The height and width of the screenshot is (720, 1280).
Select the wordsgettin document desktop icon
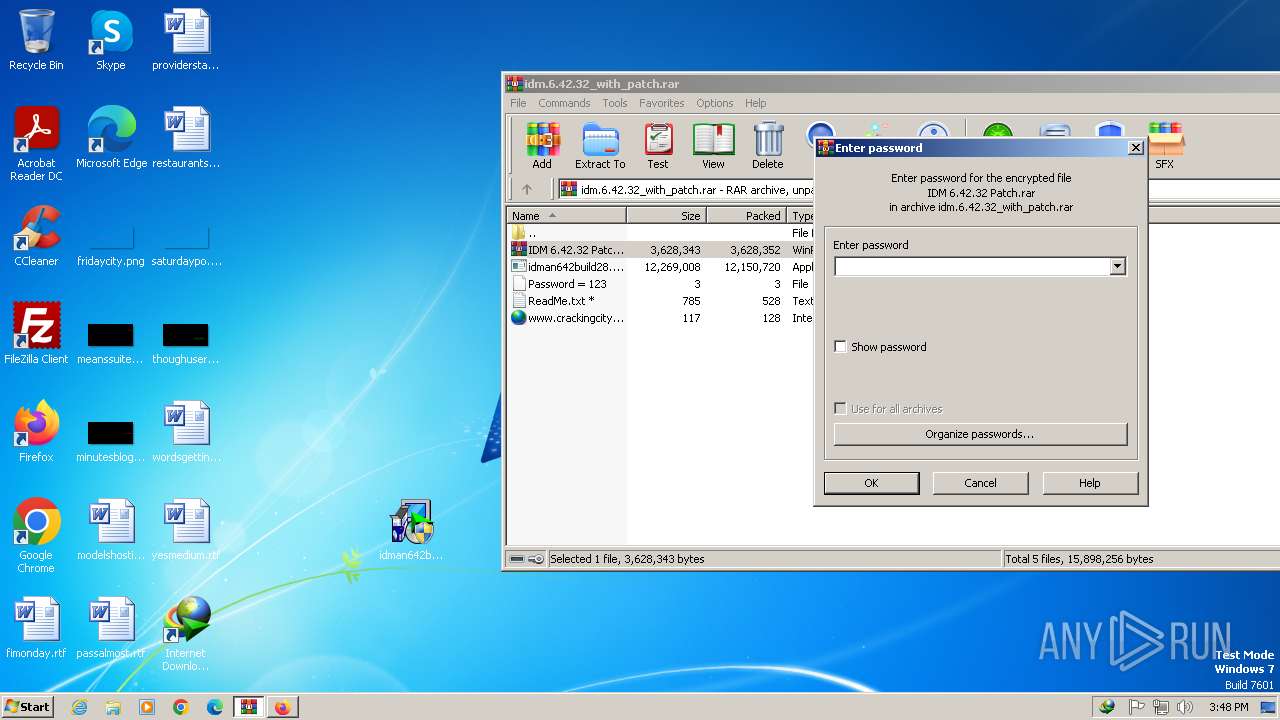point(186,432)
